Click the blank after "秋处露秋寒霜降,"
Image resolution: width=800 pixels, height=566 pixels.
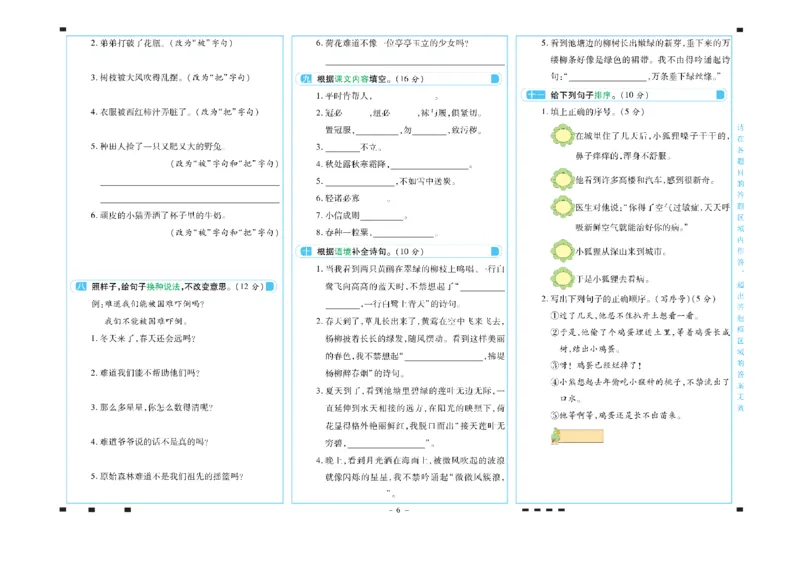tap(430, 166)
